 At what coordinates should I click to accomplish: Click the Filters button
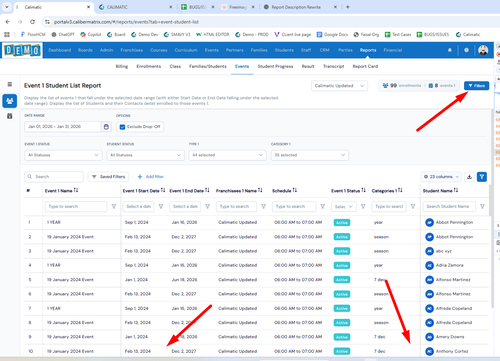(476, 86)
